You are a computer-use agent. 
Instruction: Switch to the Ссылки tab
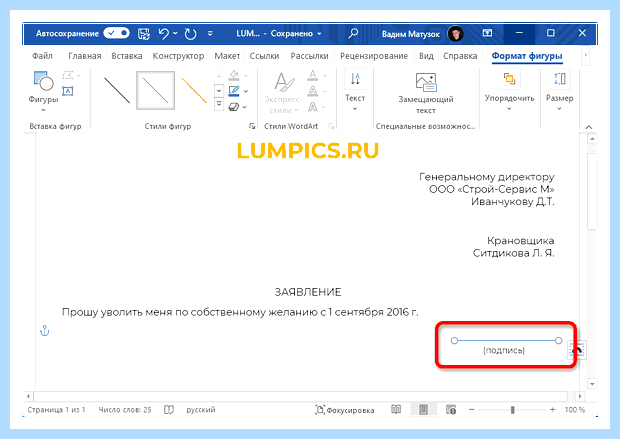(x=264, y=56)
